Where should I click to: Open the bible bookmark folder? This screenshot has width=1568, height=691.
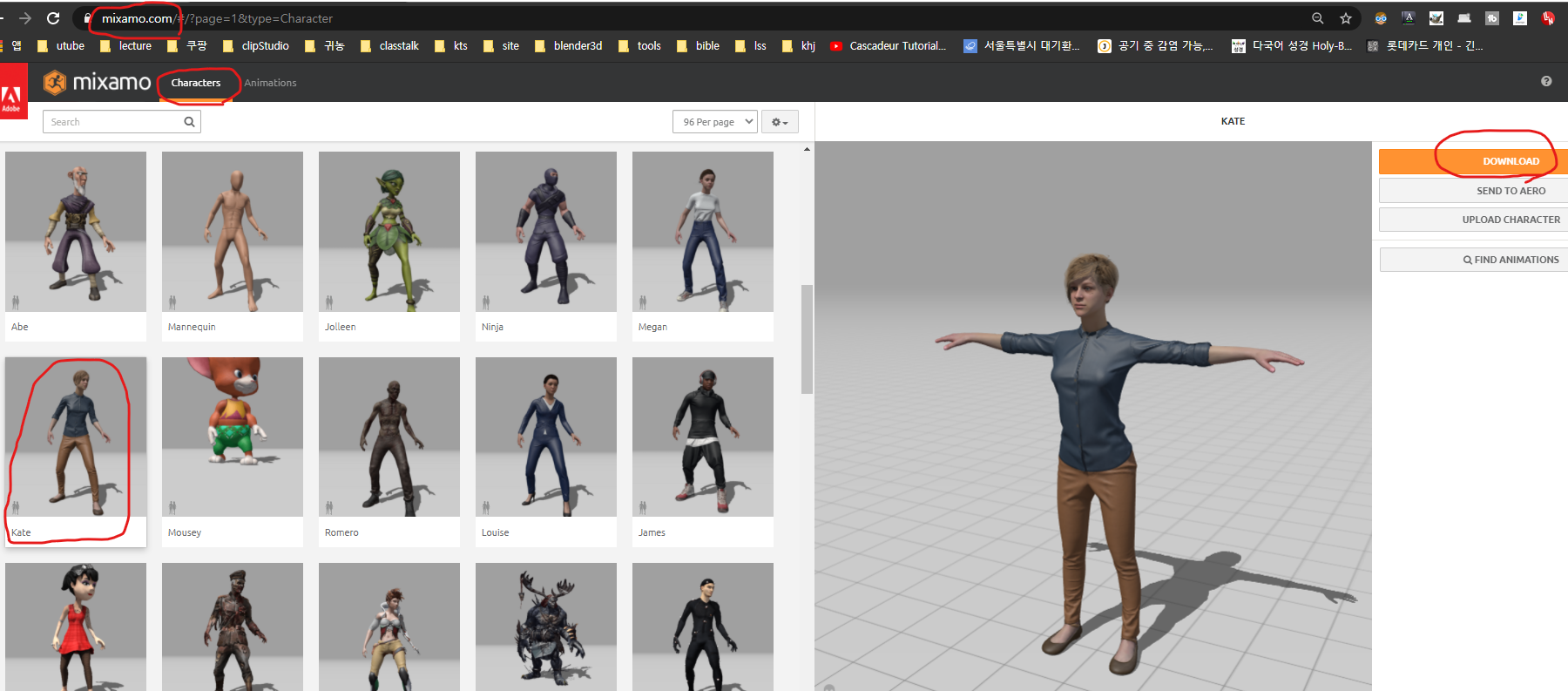point(698,46)
